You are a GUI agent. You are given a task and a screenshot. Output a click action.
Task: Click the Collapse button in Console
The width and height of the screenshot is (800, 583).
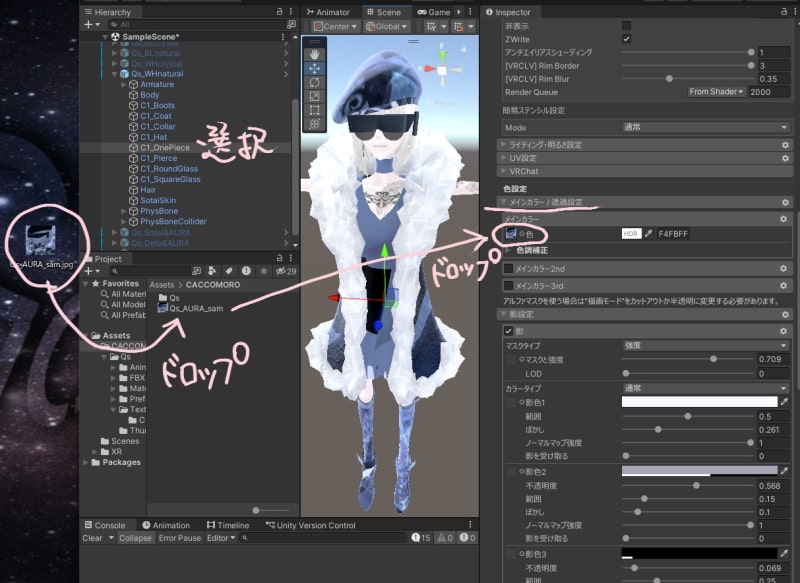[136, 538]
